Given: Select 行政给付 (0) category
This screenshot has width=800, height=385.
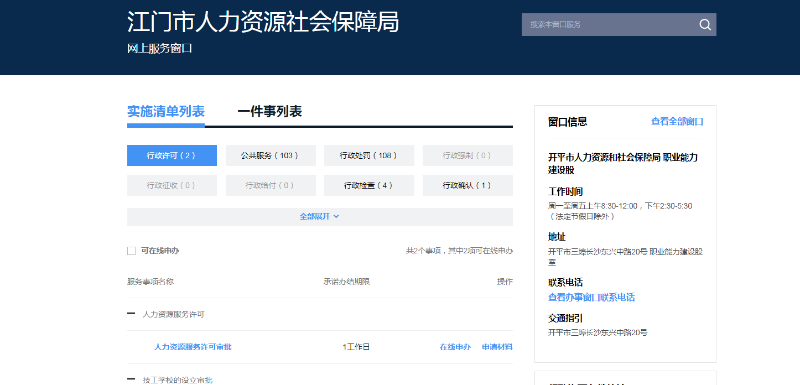Looking at the screenshot, I should click(x=271, y=186).
